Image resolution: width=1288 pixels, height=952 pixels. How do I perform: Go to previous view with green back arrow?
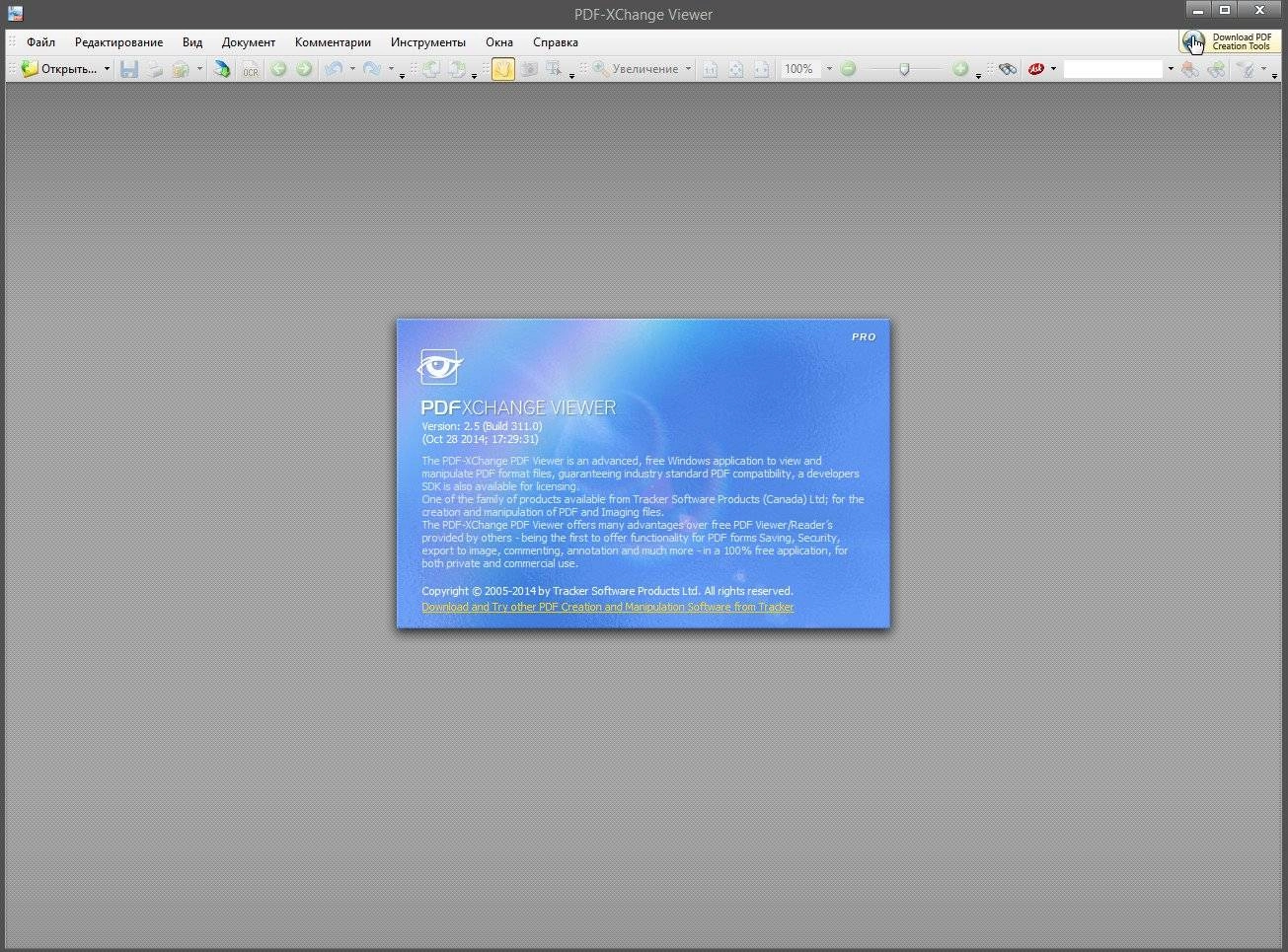(278, 69)
